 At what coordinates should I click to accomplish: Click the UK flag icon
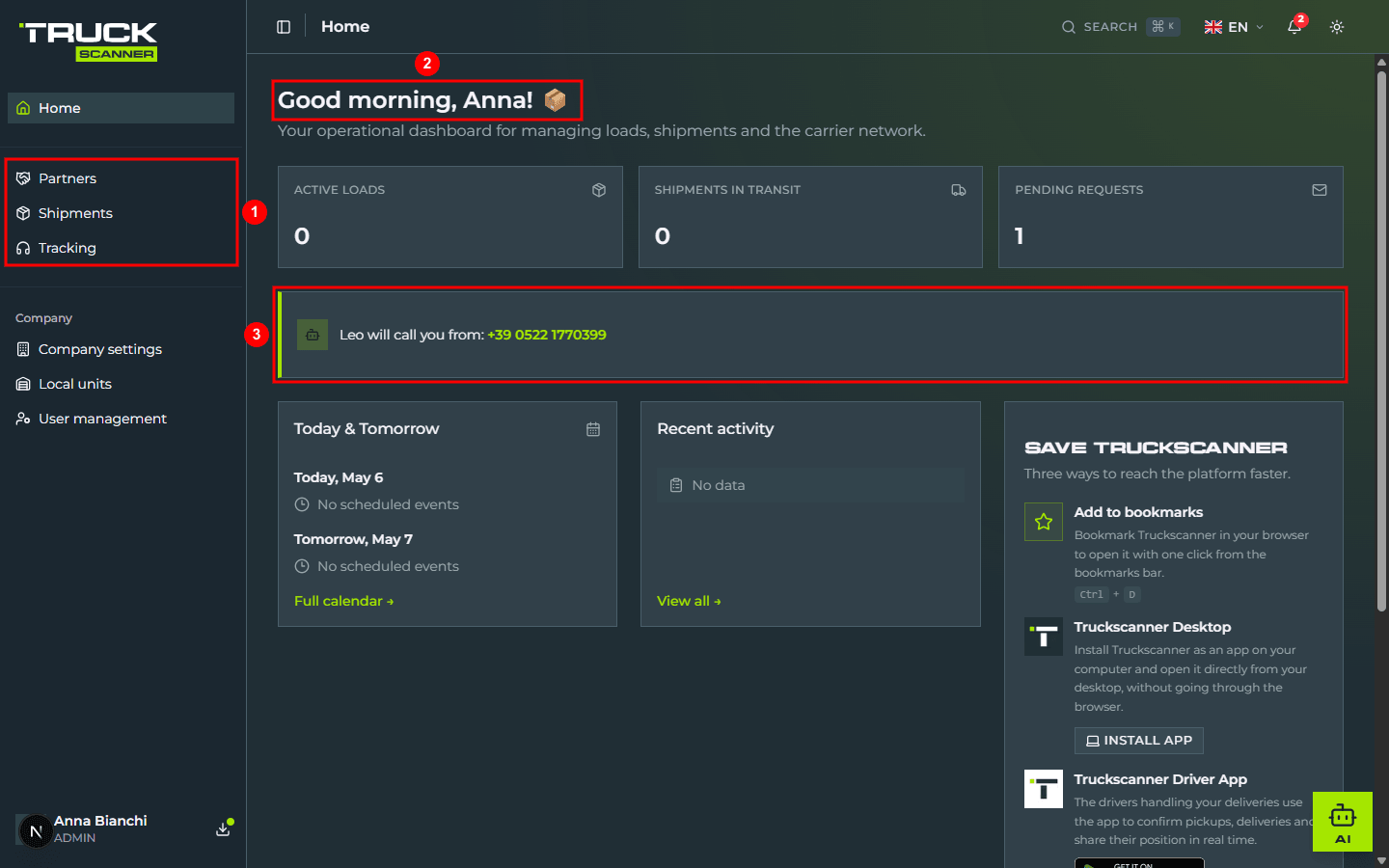pos(1213,27)
